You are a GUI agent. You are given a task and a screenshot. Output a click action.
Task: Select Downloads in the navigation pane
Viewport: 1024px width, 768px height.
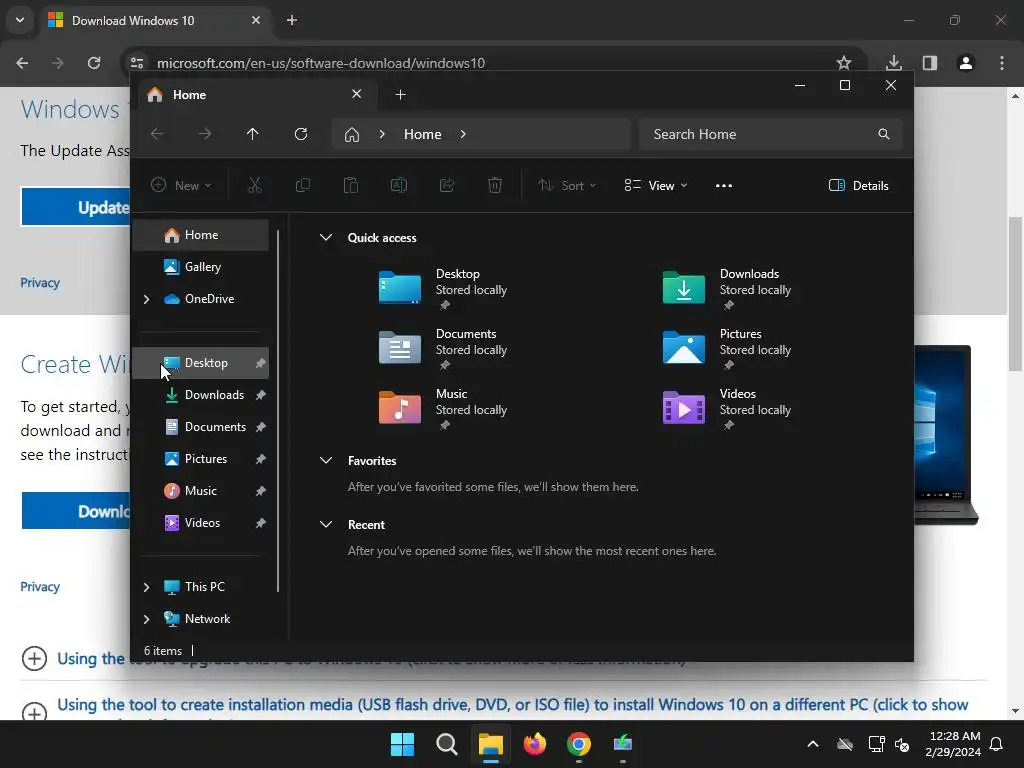point(200,394)
